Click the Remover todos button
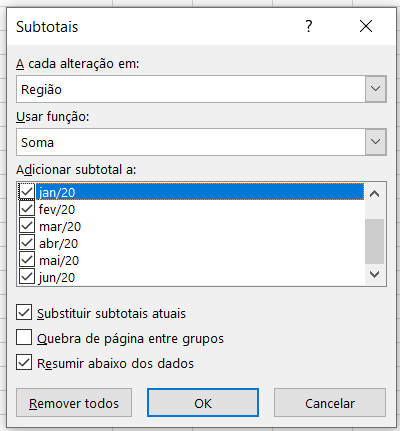The width and height of the screenshot is (400, 431). click(74, 403)
